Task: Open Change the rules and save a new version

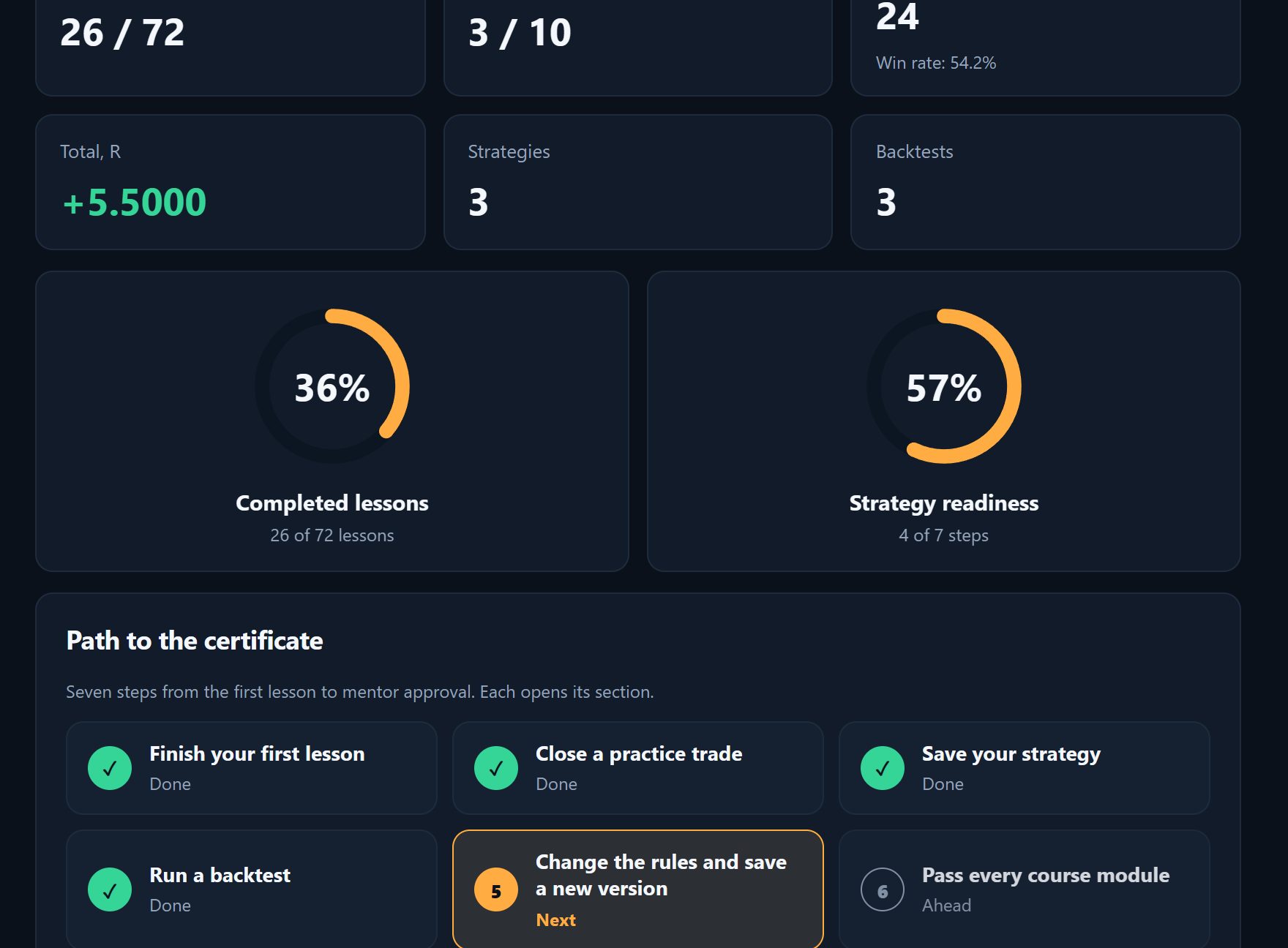Action: point(638,889)
